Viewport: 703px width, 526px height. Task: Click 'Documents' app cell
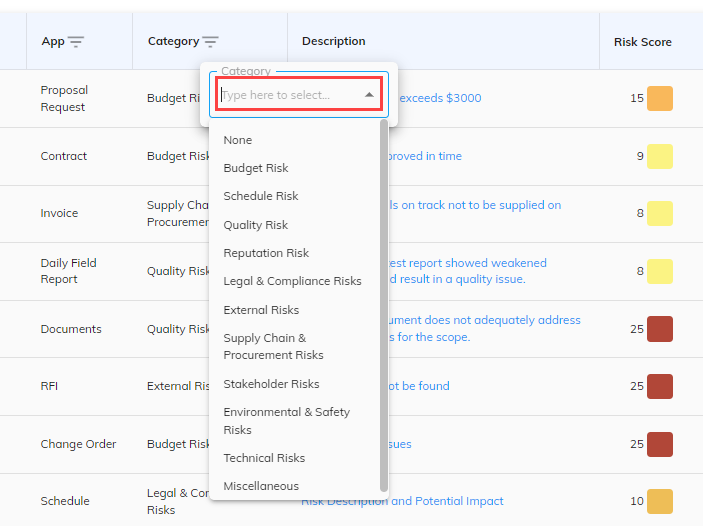click(71, 329)
